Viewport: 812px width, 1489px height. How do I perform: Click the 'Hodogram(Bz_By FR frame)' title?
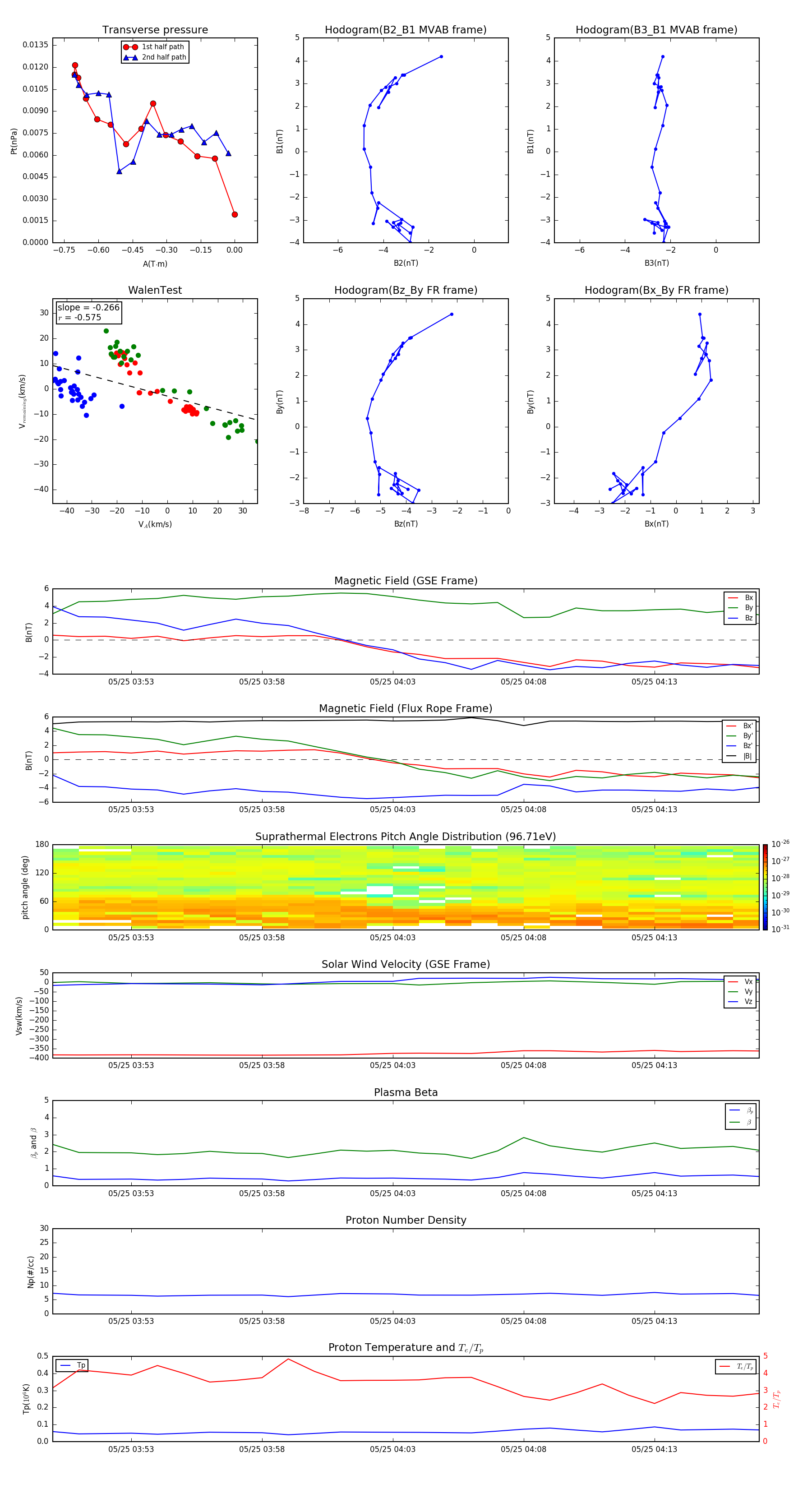point(406,290)
